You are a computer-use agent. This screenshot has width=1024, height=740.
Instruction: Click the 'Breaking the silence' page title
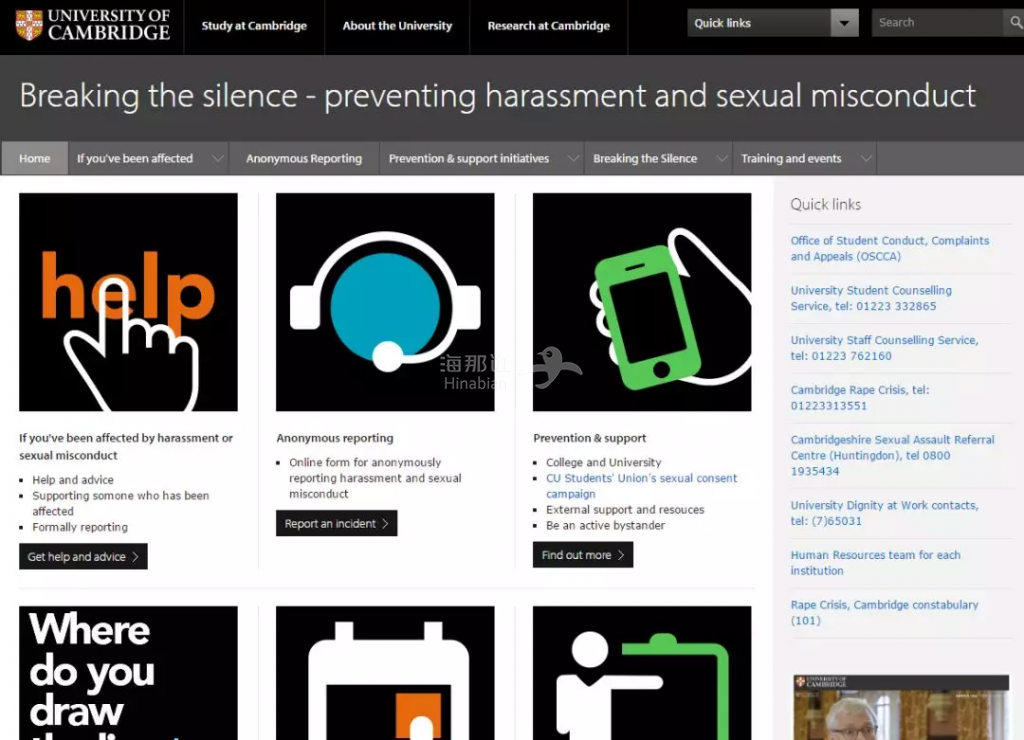click(x=497, y=96)
